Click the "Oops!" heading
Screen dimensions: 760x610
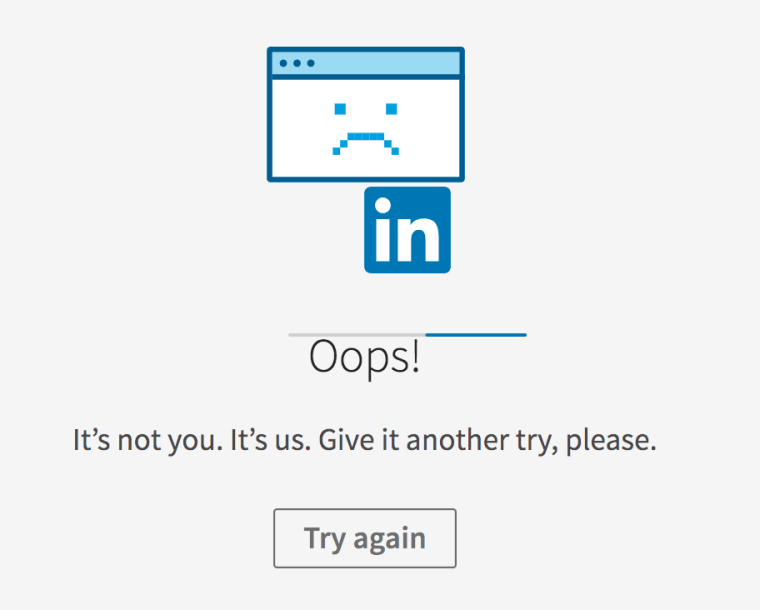364,358
